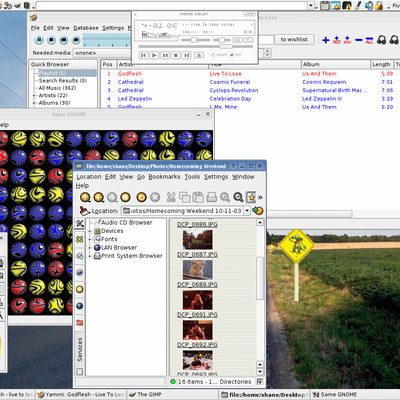Select the Led Zeppelin playlist row
This screenshot has height=400, width=400.
pos(250,99)
